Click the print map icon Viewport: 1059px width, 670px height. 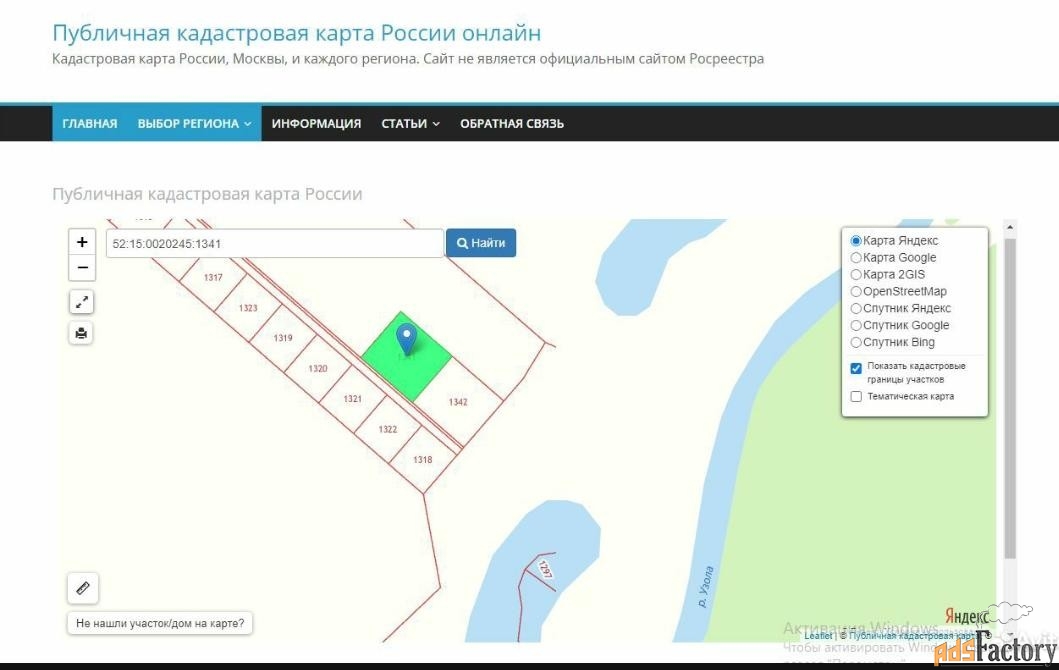click(82, 333)
